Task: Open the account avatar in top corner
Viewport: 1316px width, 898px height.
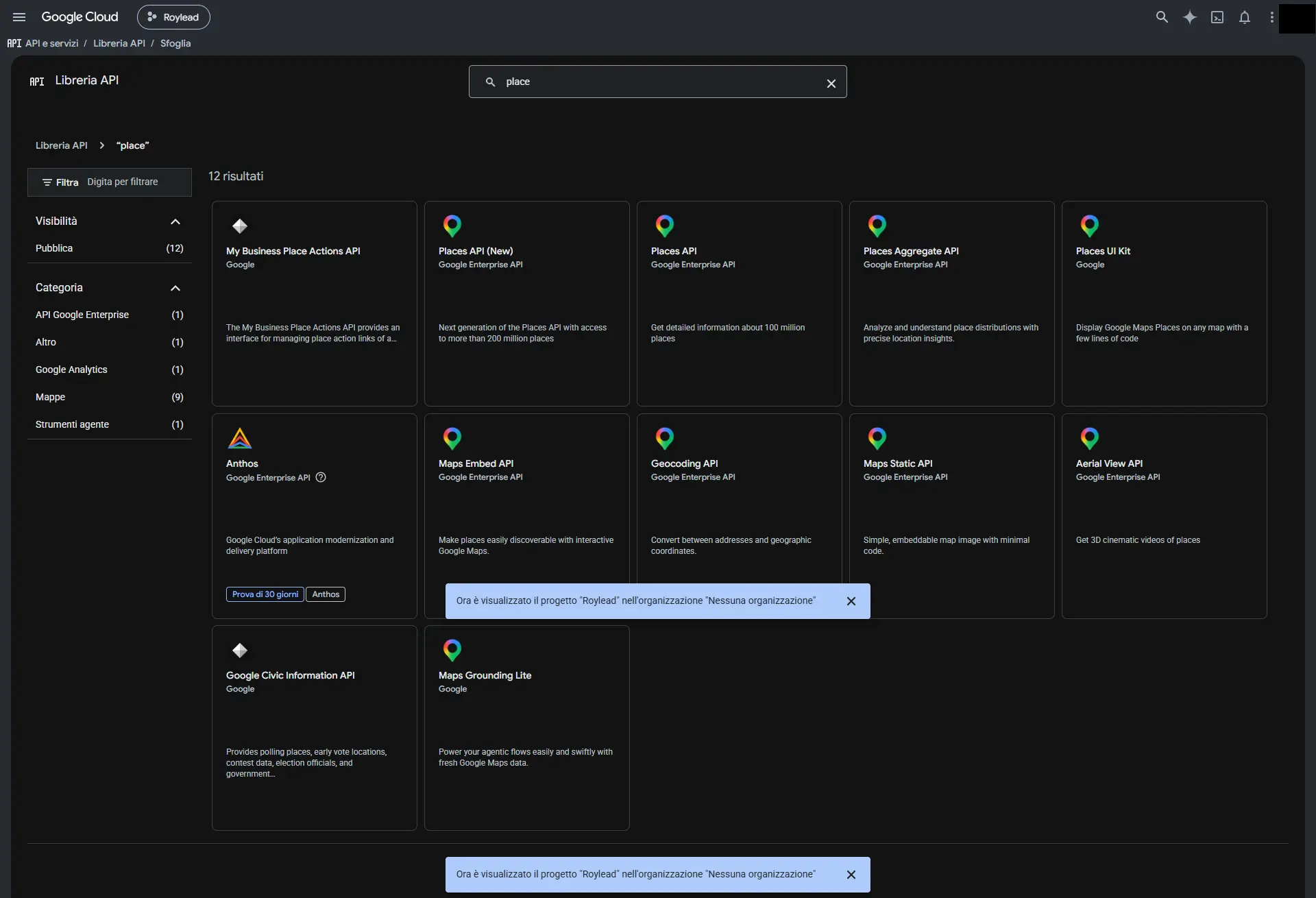Action: click(1297, 19)
